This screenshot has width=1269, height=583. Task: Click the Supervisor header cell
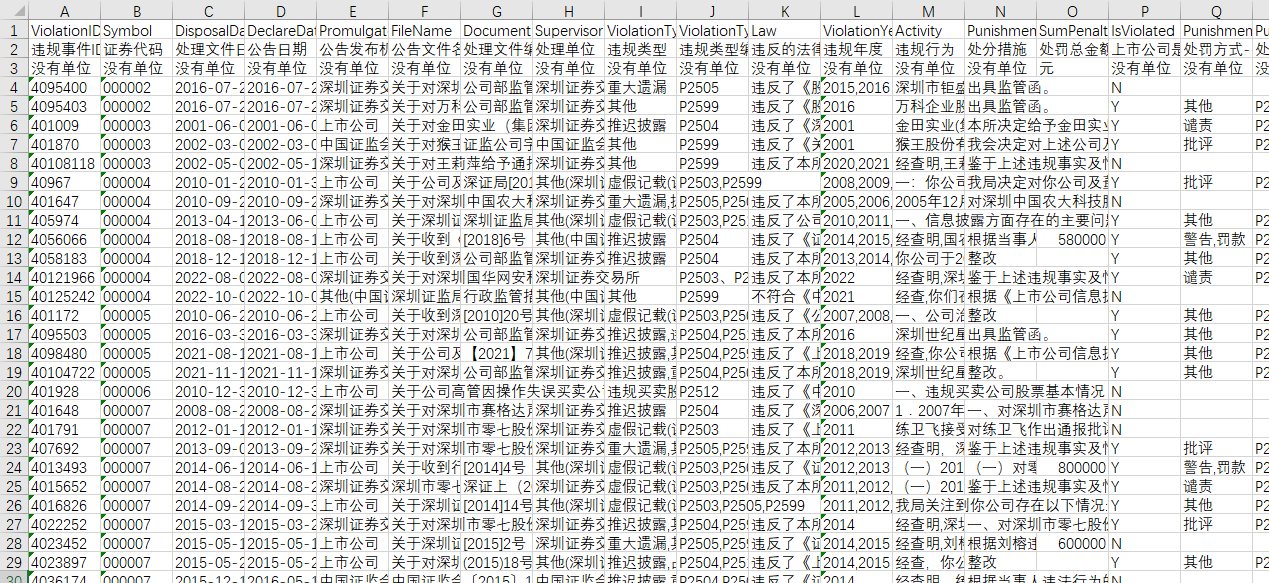568,31
